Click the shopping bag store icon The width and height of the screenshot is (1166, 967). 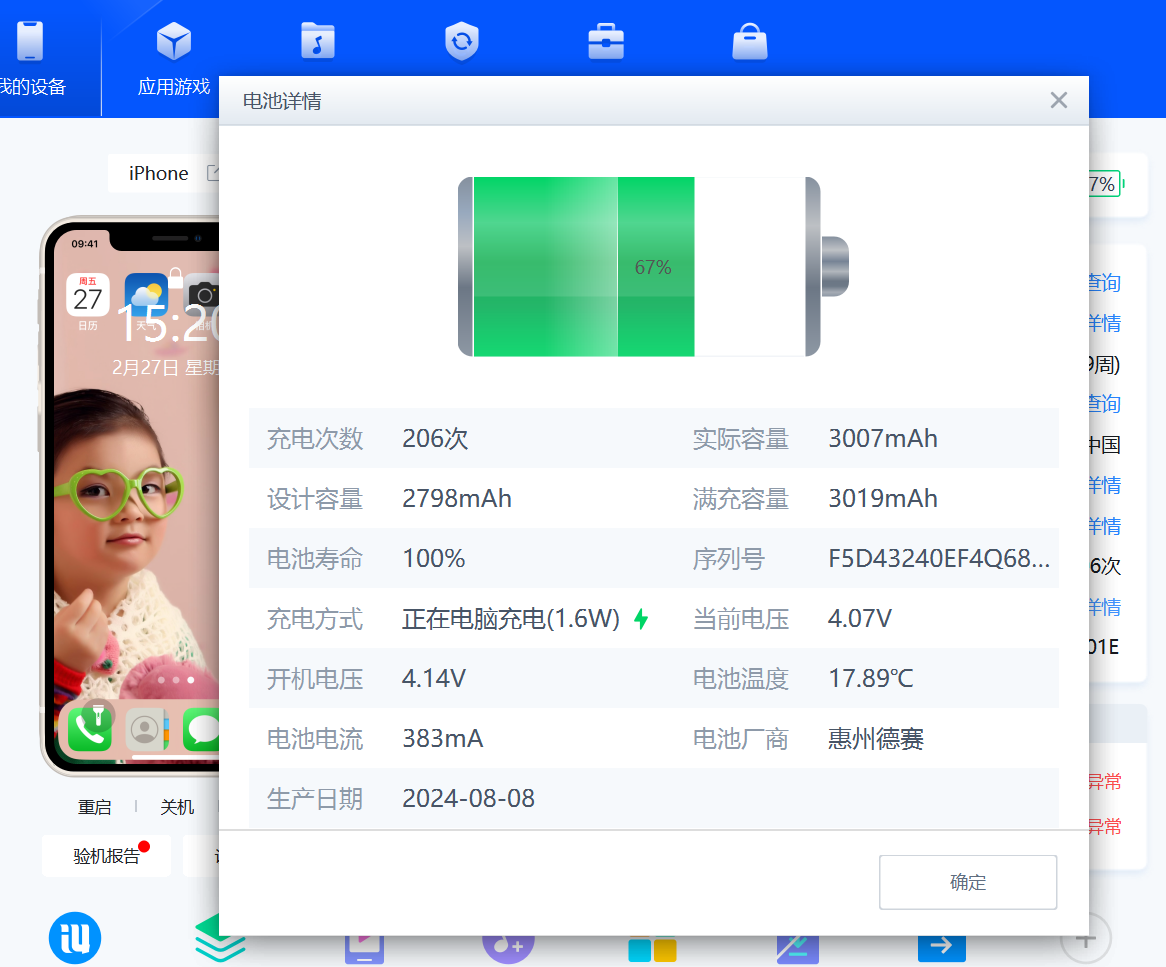click(x=749, y=42)
